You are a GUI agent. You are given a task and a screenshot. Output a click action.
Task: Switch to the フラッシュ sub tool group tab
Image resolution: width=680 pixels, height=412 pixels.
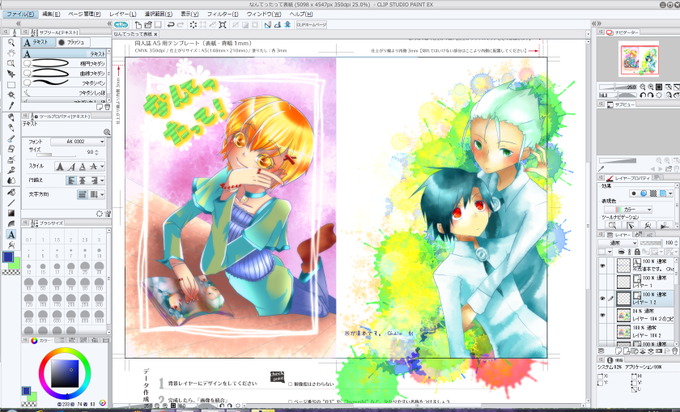tap(72, 42)
